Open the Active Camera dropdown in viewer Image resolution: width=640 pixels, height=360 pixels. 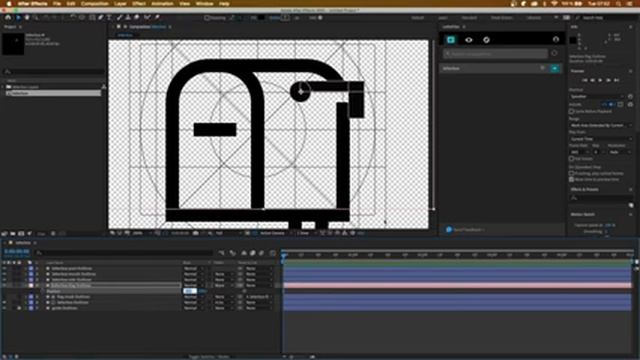(275, 233)
